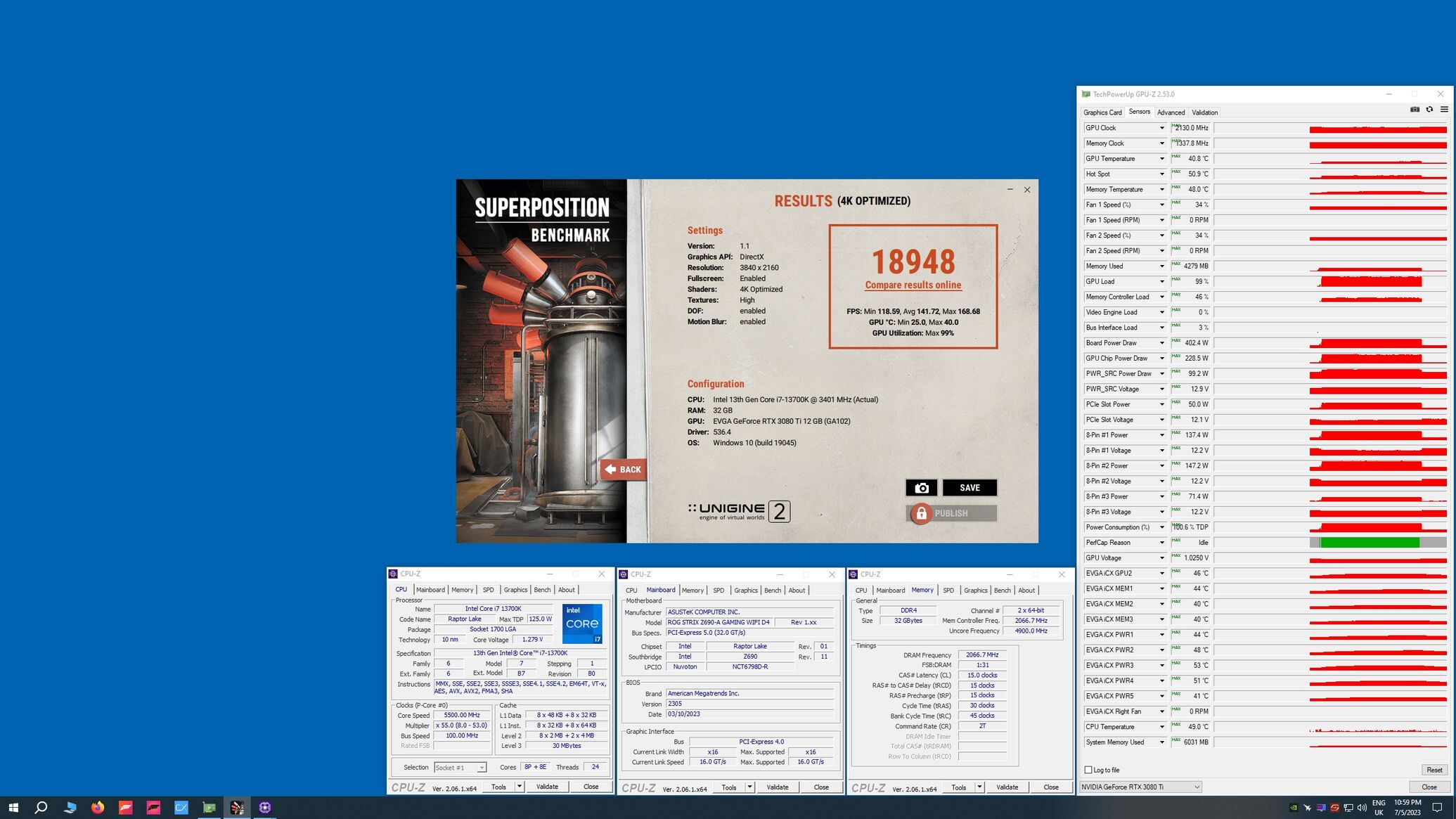Click the GPU-Z Reset button

1434,770
